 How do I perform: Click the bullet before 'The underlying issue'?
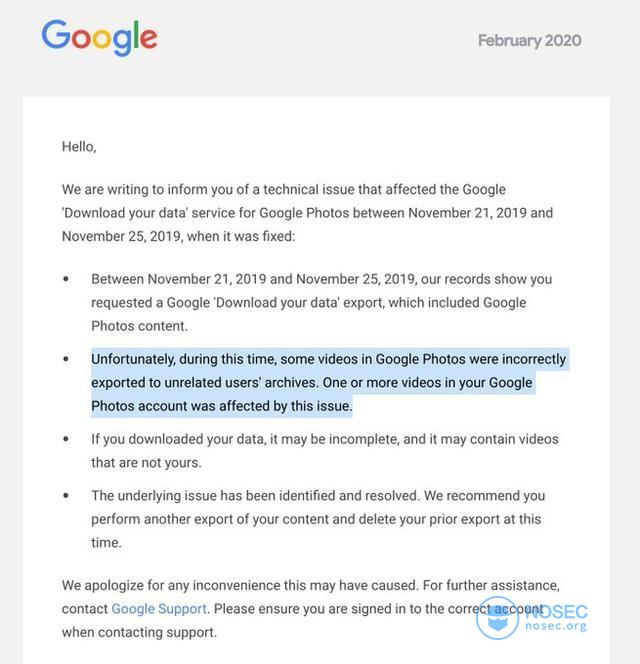(x=66, y=495)
